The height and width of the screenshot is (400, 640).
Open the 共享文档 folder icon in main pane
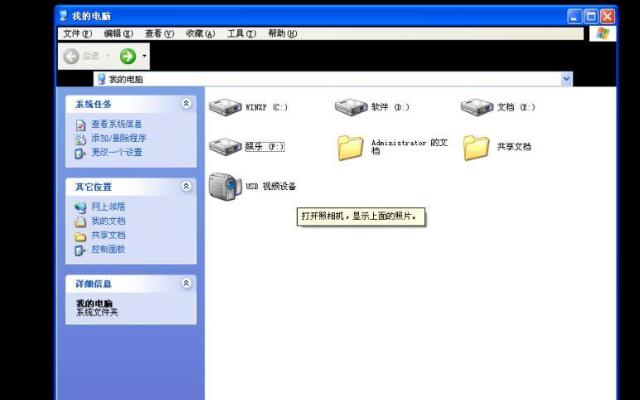[476, 147]
